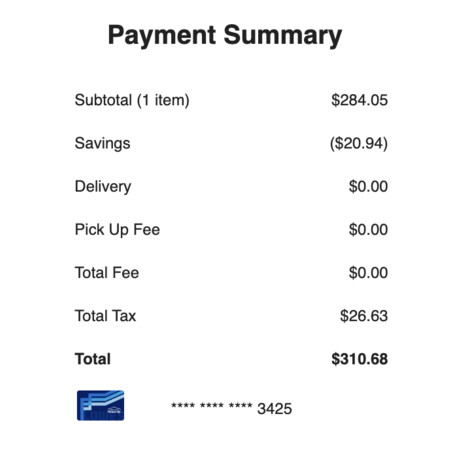Click the Subtotal (1 item) label
Viewport: 450px width, 450px height.
(132, 100)
